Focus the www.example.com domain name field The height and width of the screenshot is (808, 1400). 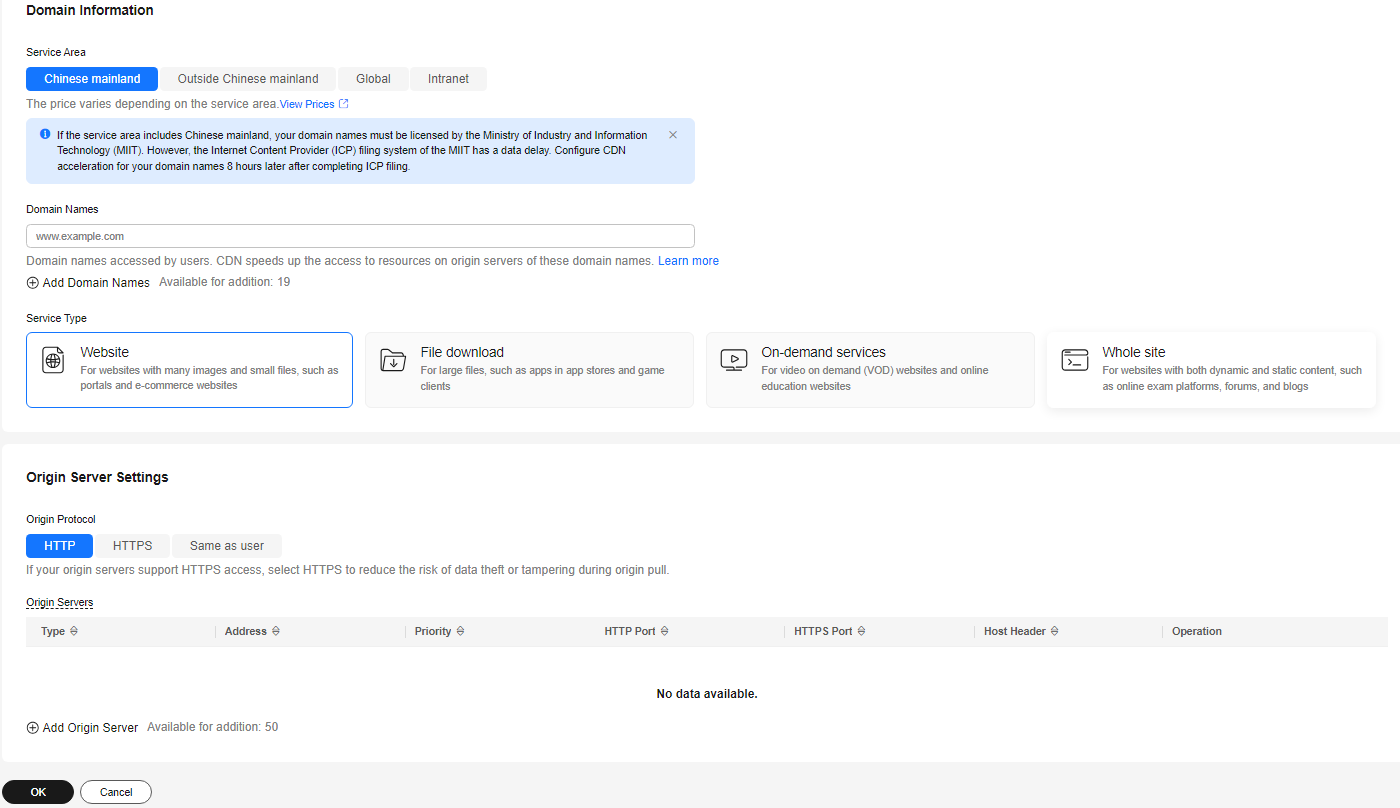360,236
